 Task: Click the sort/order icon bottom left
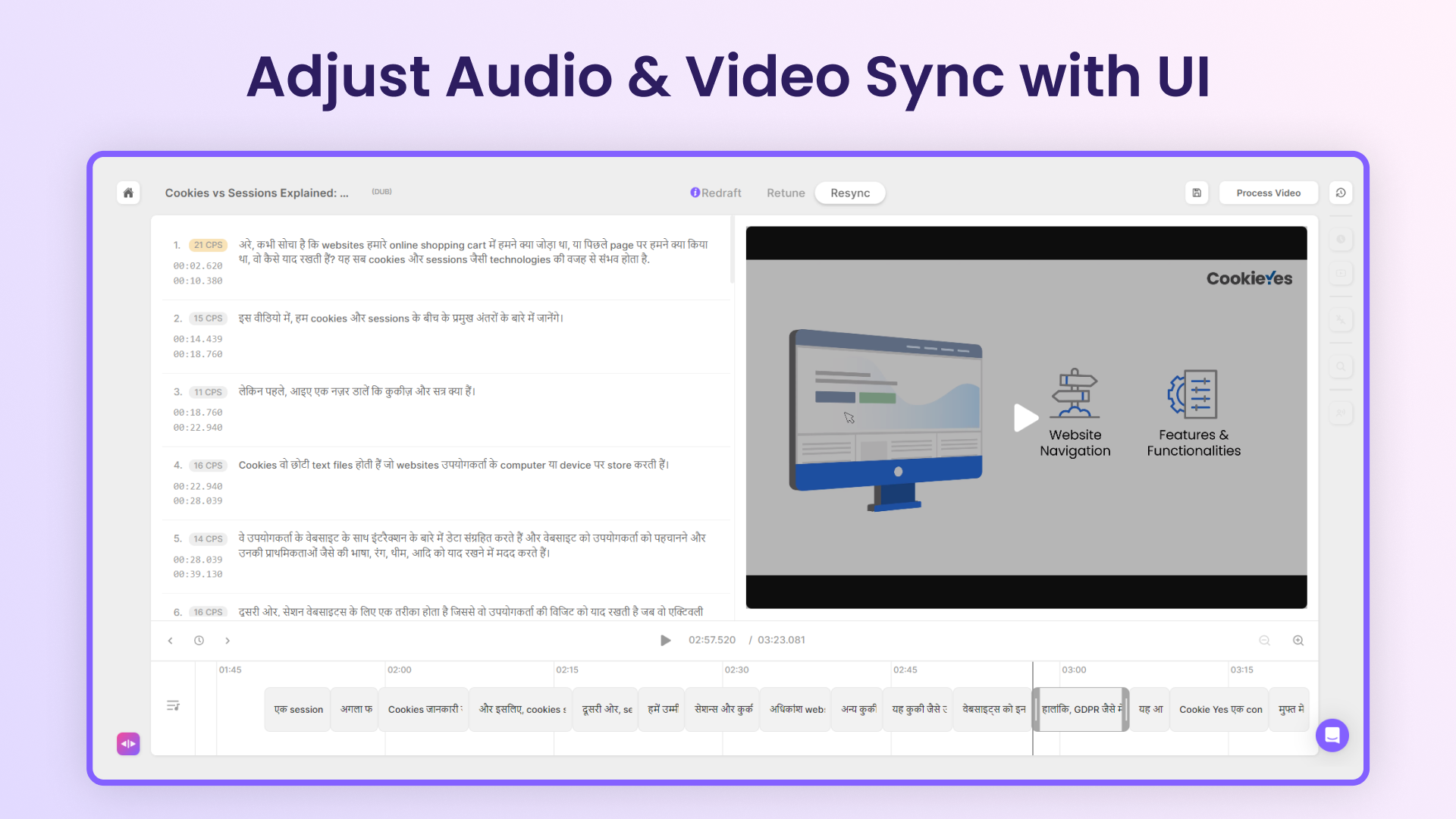tap(173, 705)
